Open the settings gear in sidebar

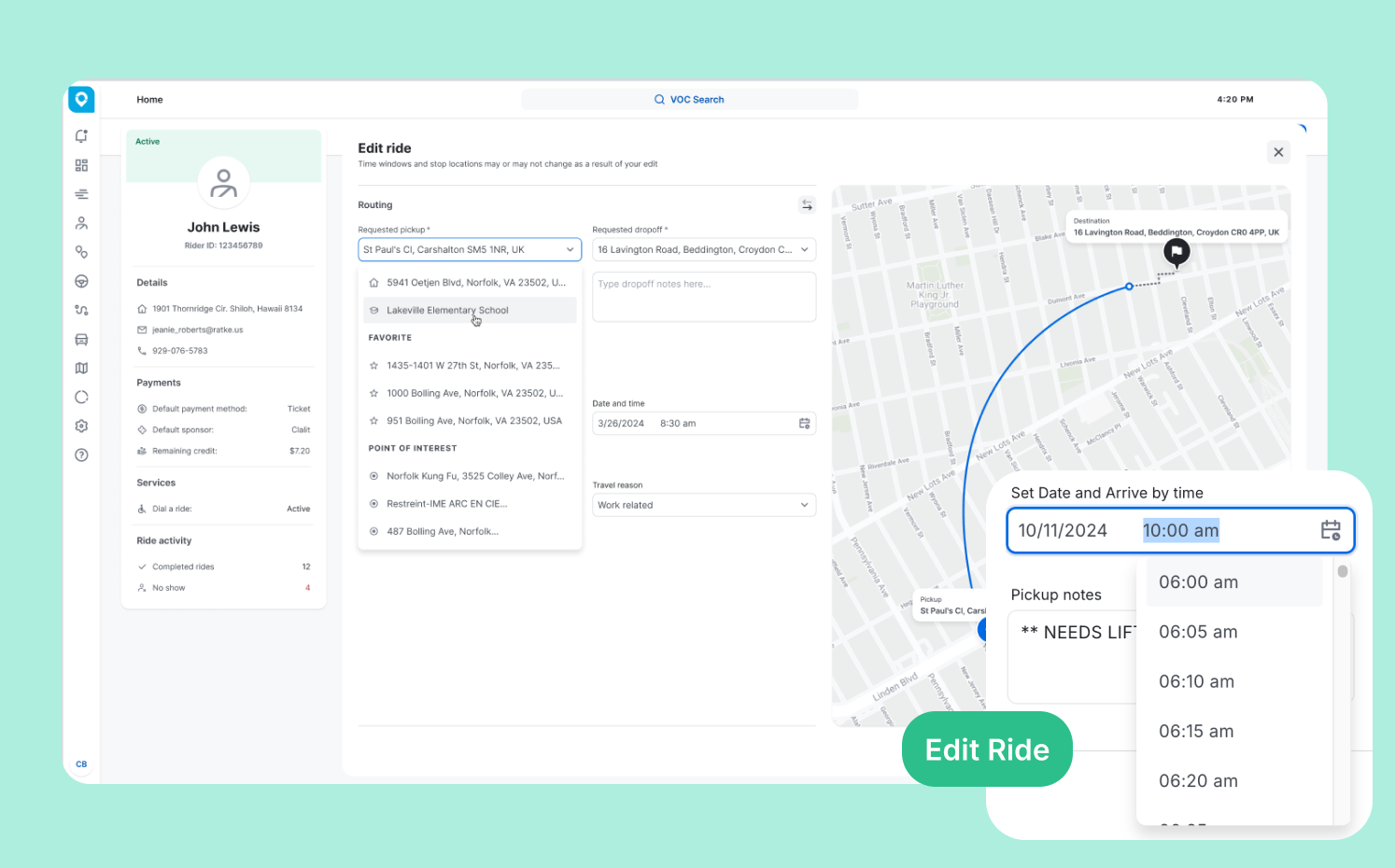point(81,426)
